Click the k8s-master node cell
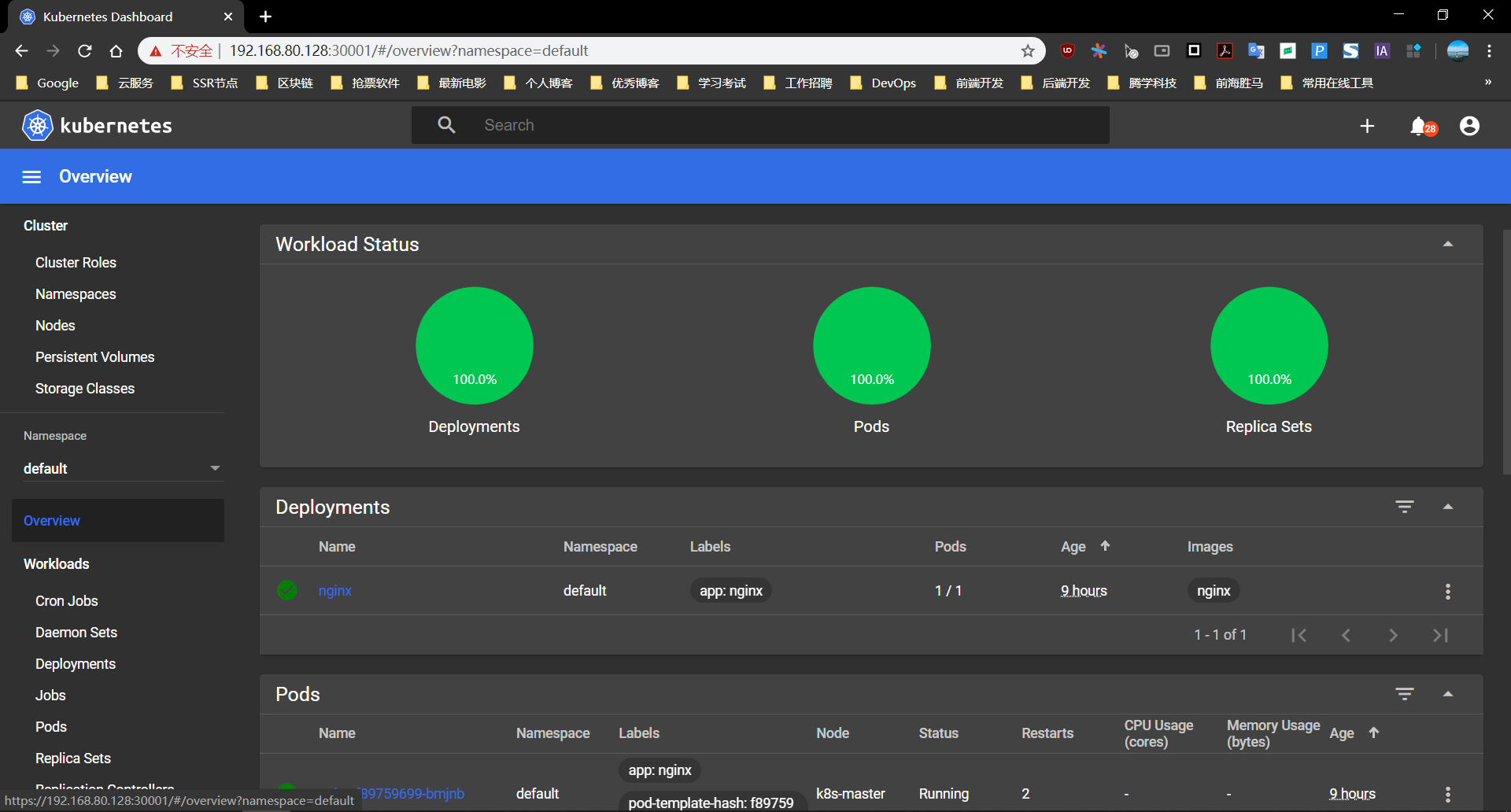Image resolution: width=1511 pixels, height=812 pixels. pyautogui.click(x=851, y=794)
